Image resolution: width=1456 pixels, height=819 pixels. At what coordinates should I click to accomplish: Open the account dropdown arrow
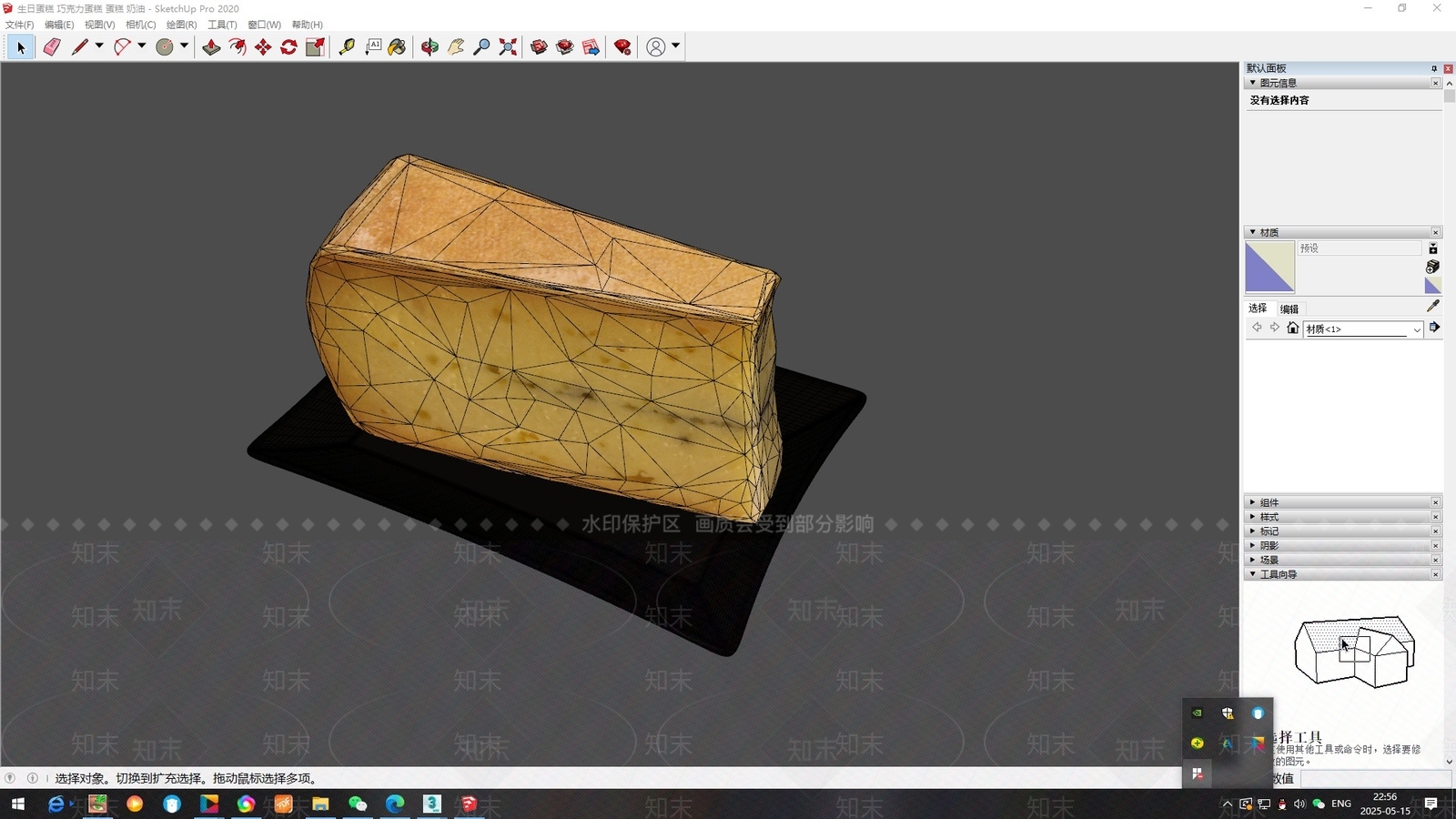(675, 45)
